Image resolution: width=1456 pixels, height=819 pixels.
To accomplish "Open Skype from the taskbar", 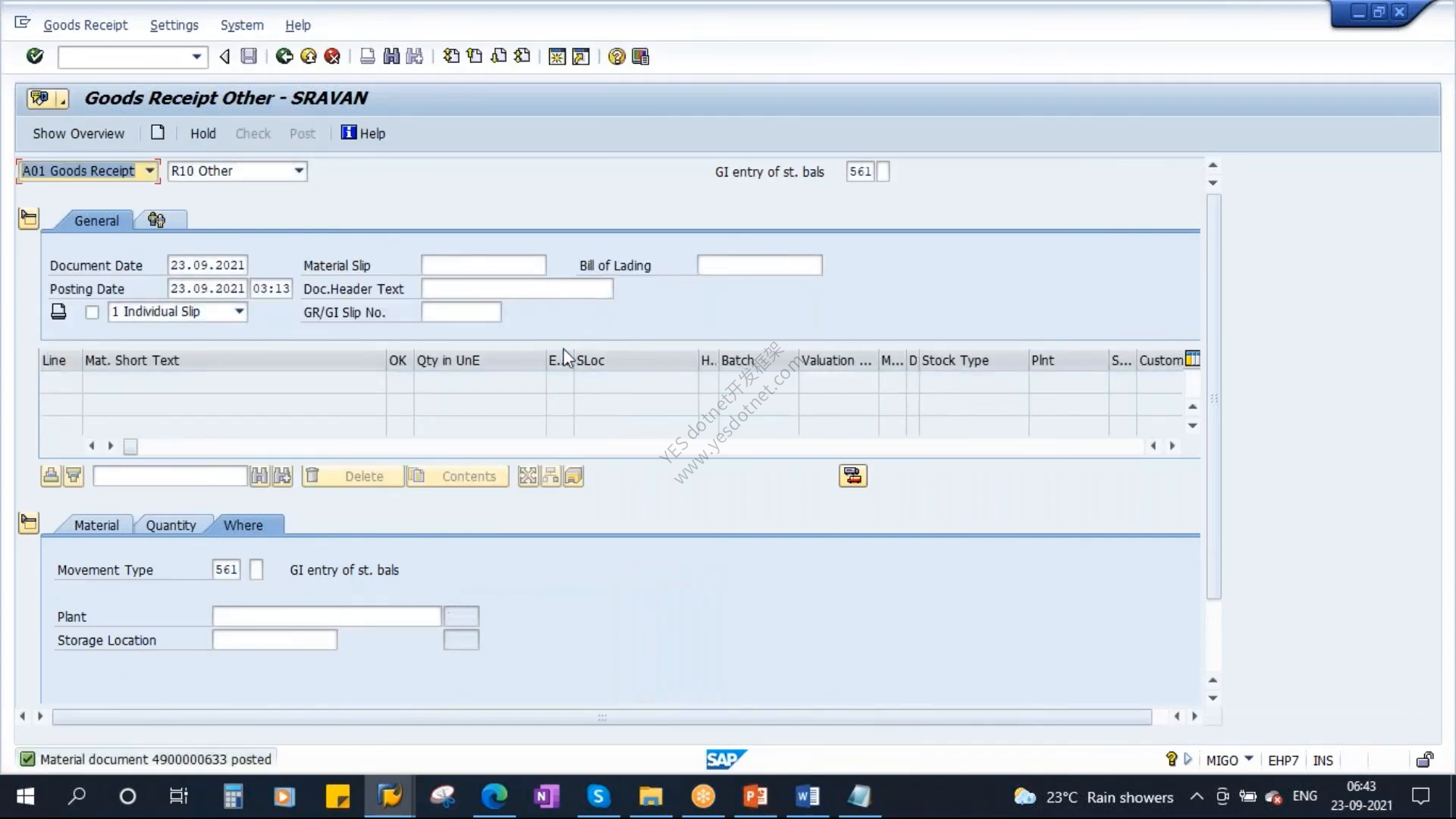I will [x=599, y=796].
